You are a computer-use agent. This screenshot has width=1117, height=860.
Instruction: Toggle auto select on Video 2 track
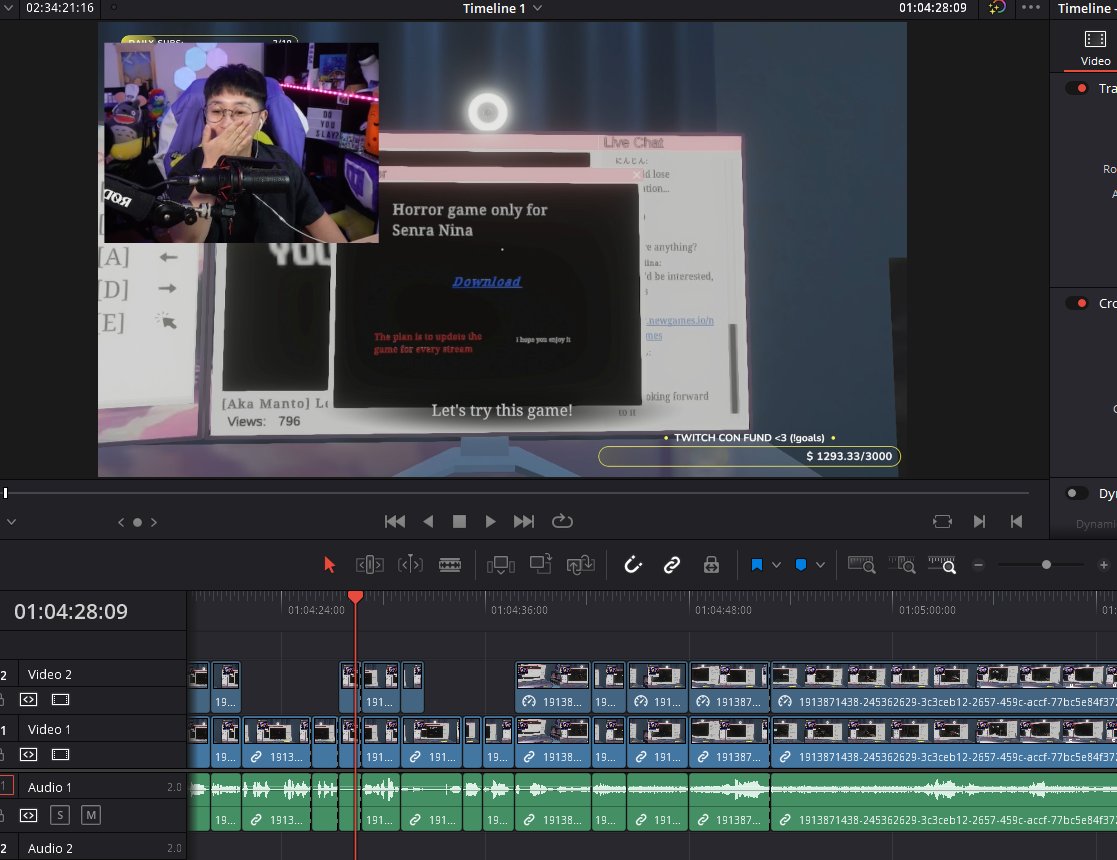[28, 700]
